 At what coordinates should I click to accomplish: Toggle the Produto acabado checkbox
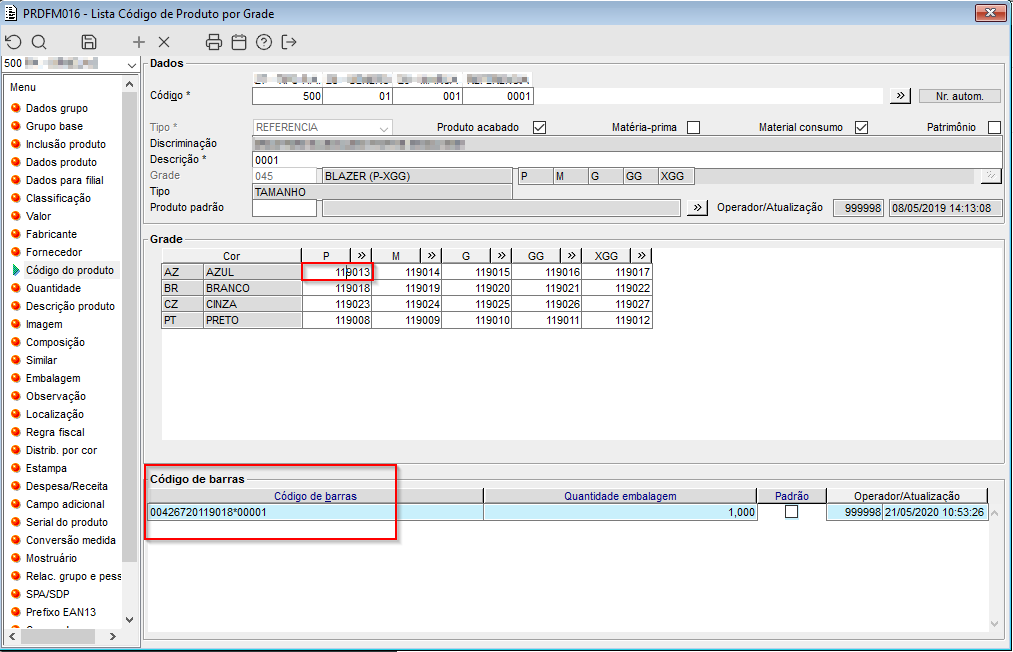(539, 127)
